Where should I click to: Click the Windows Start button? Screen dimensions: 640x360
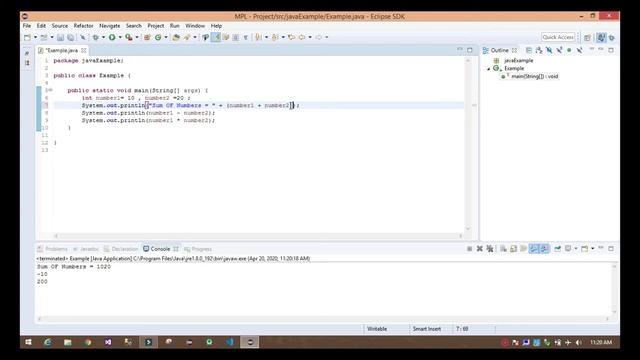pyautogui.click(x=28, y=342)
